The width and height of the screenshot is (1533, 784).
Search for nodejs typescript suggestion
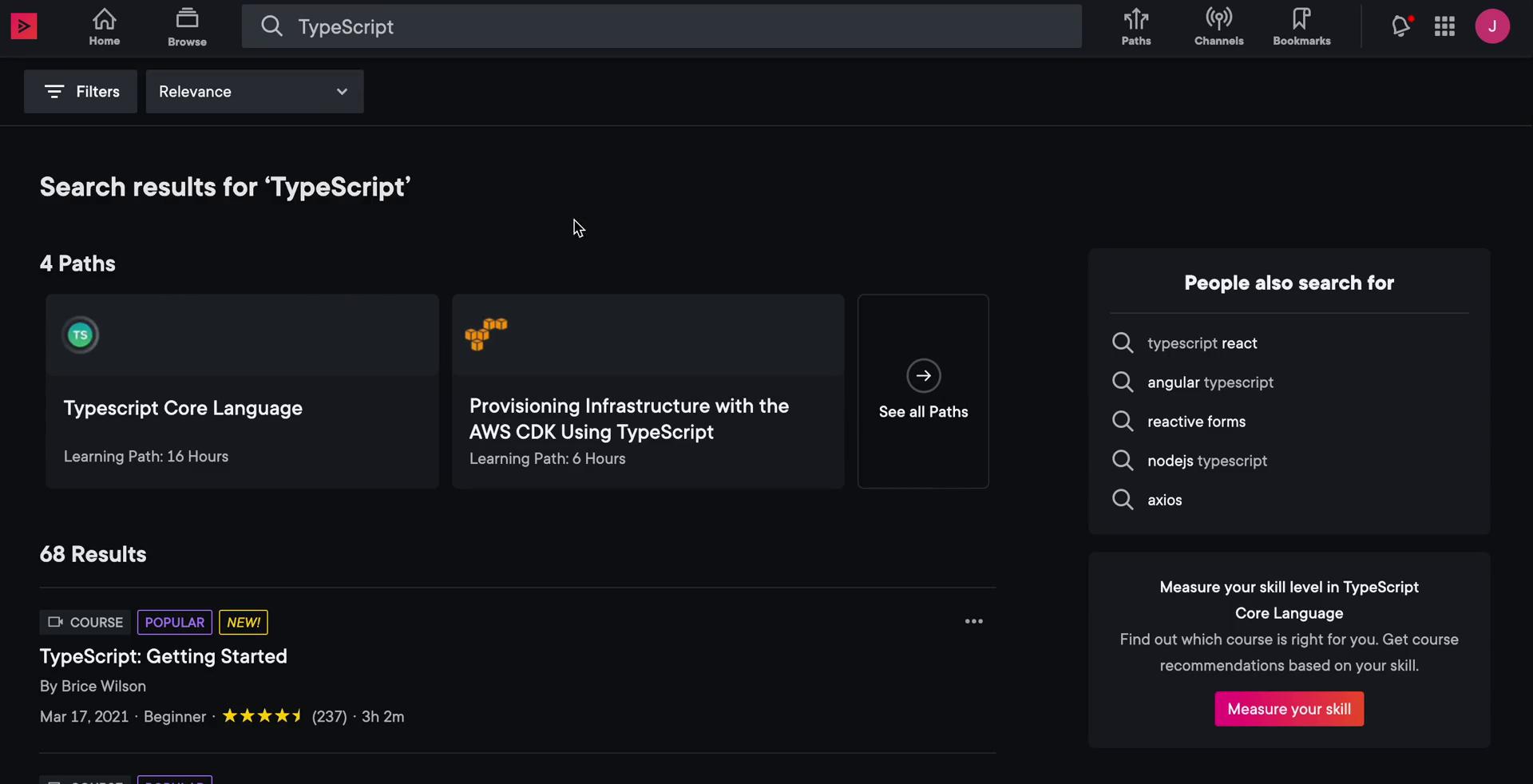tap(1207, 461)
